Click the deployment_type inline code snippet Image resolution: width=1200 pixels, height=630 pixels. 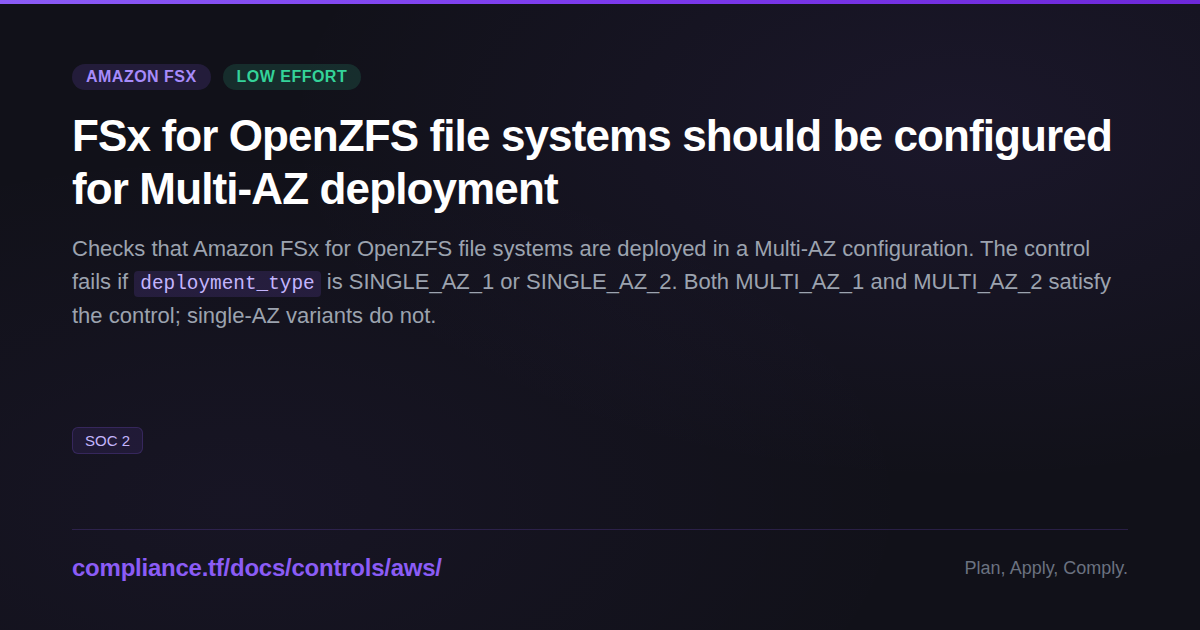click(x=227, y=283)
